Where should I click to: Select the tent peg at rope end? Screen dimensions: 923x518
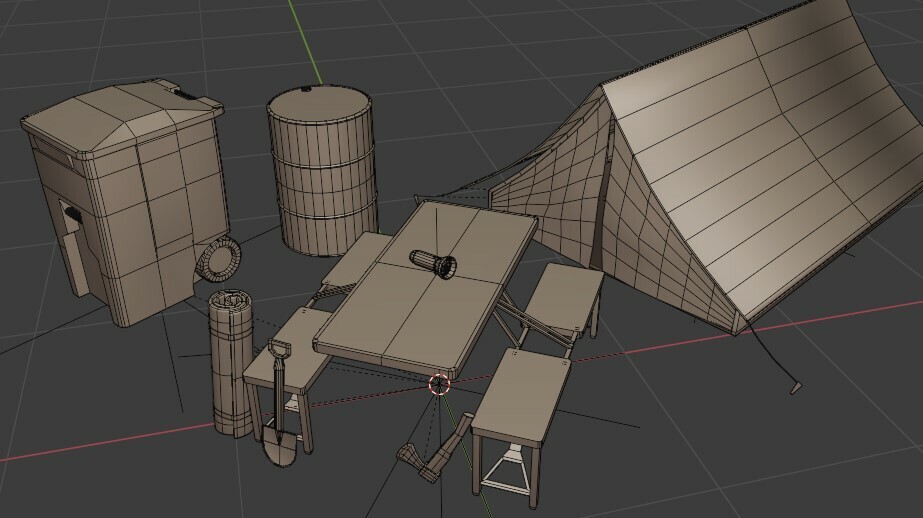[795, 388]
